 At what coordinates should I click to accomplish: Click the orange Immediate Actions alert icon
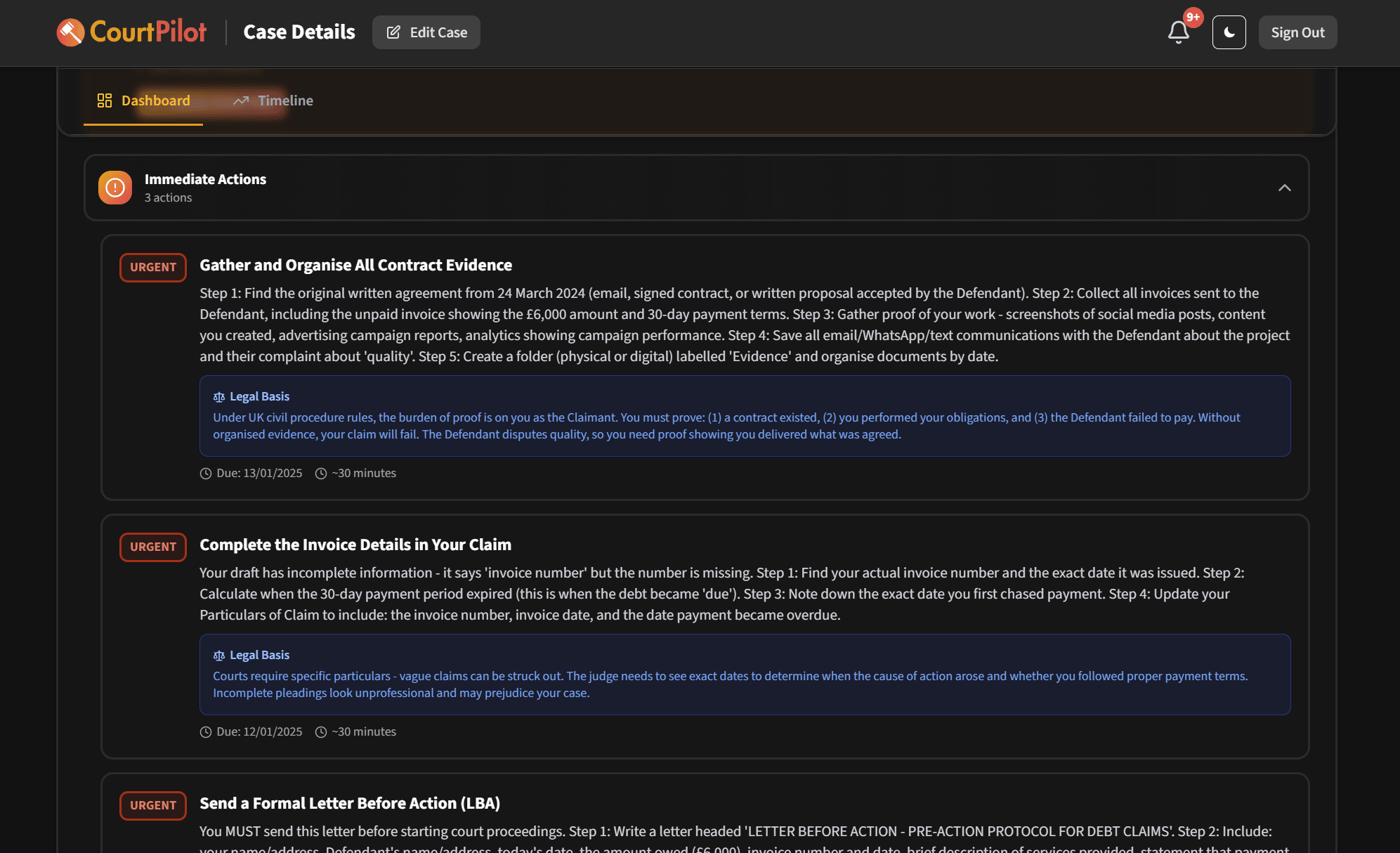[115, 188]
